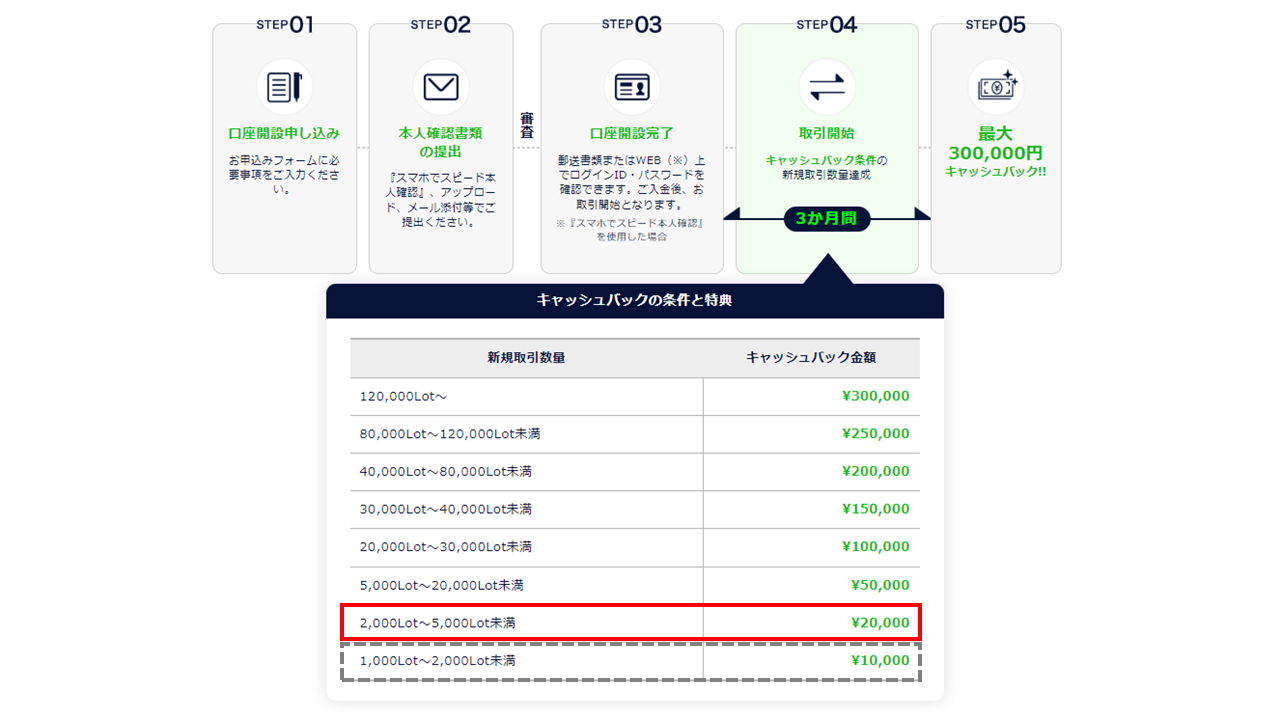1280x720 pixels.
Task: Click the 120,000Lot～ row cell
Action: click(526, 396)
